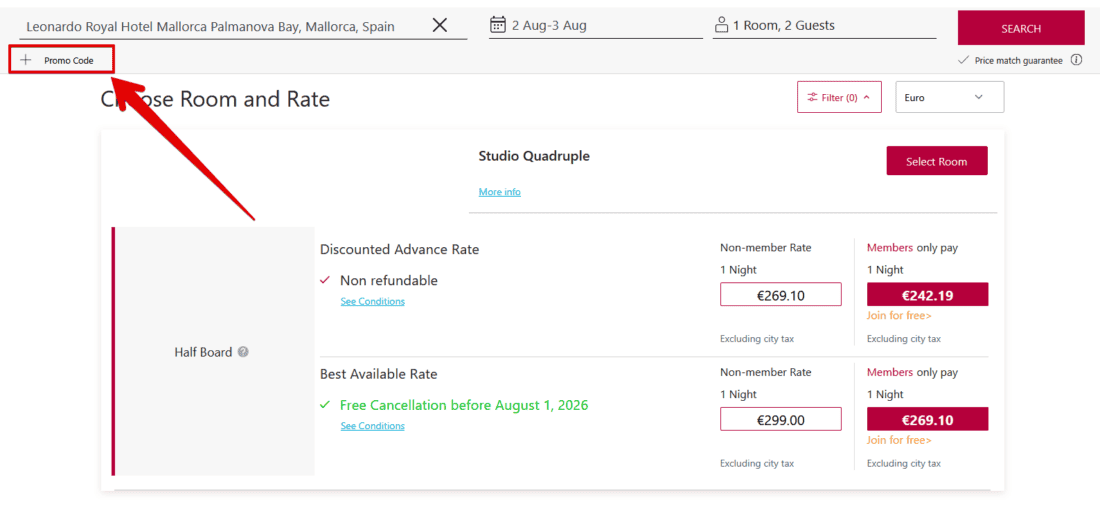Click Join for free under €242.19

coord(899,316)
